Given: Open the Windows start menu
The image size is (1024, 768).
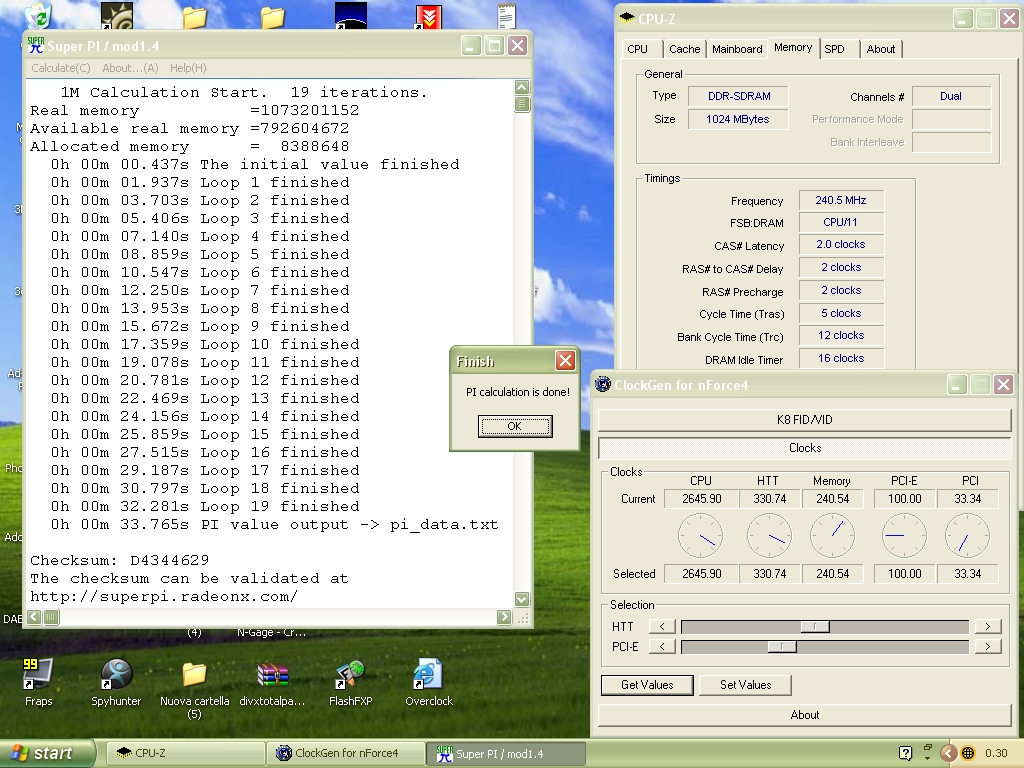Looking at the screenshot, I should click(x=46, y=753).
